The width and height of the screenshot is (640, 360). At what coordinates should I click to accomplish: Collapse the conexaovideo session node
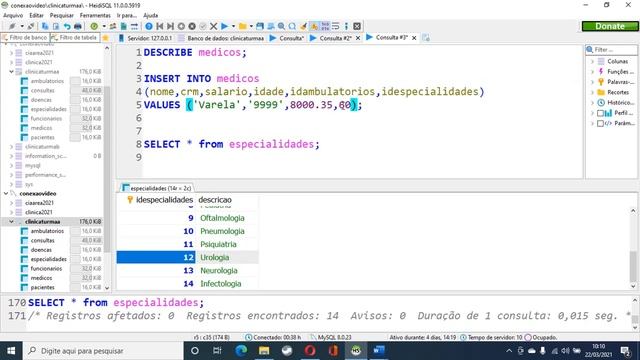click(6, 193)
